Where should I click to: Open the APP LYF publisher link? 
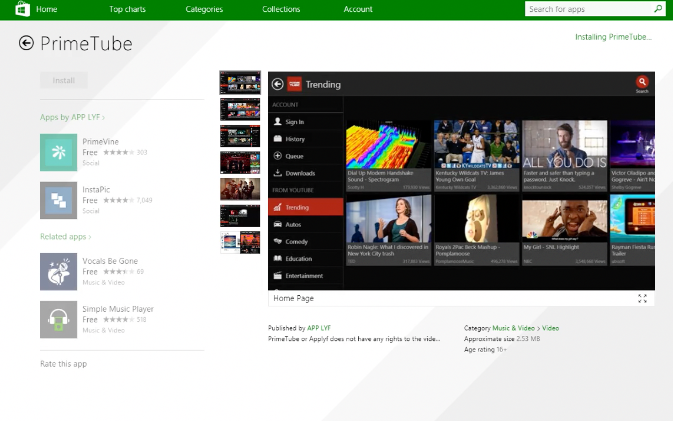(x=318, y=328)
